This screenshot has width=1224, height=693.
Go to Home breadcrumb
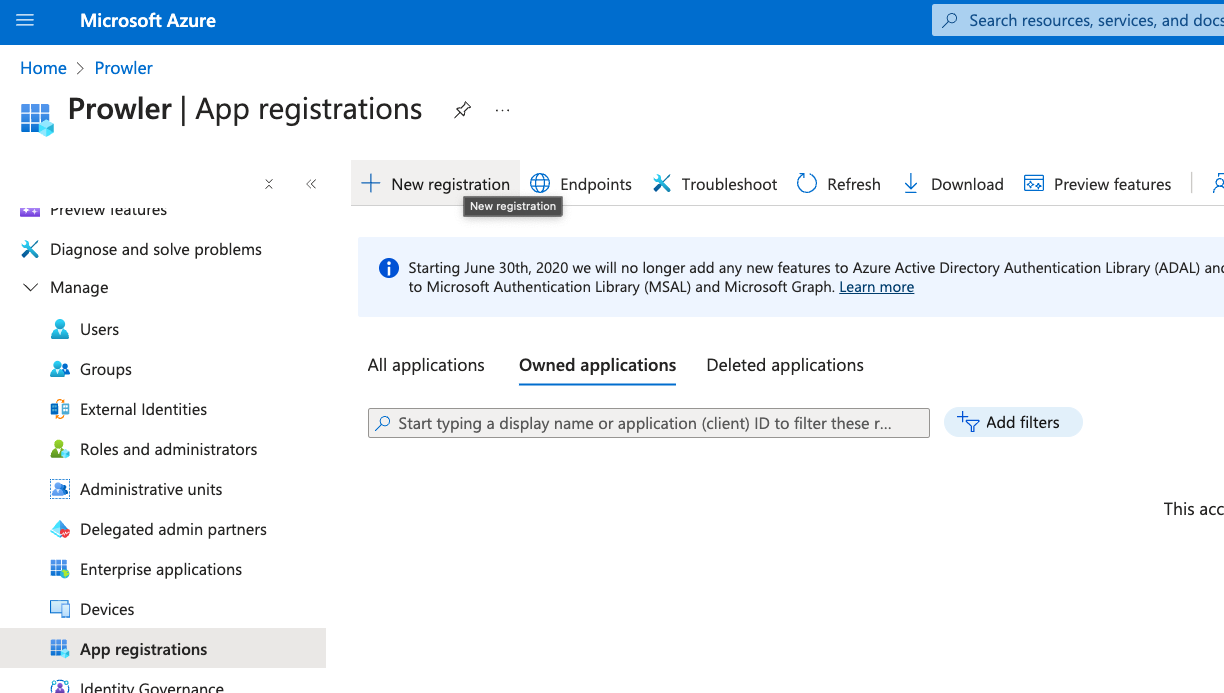tap(43, 68)
